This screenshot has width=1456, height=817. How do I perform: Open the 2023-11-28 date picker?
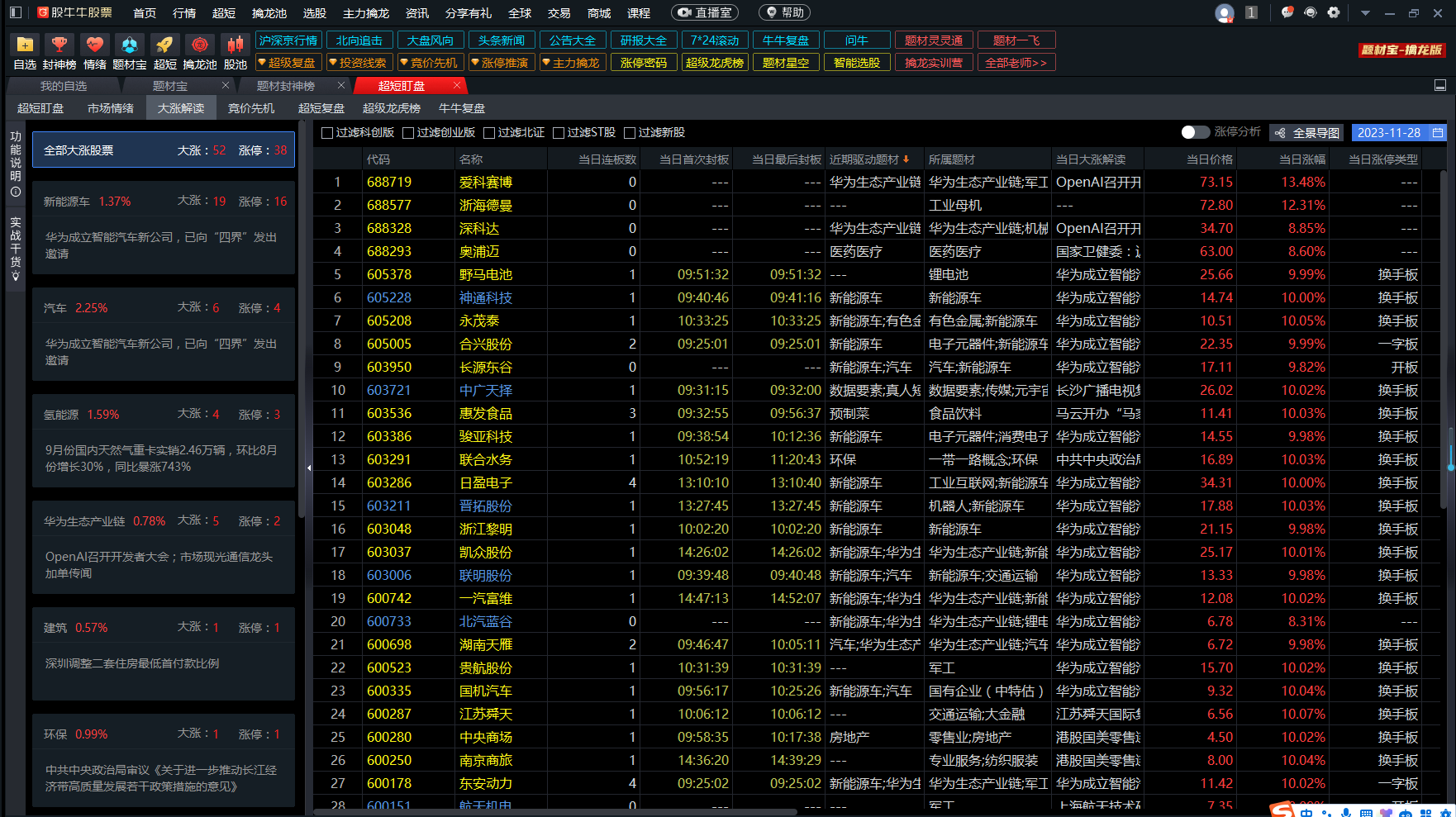(x=1399, y=133)
